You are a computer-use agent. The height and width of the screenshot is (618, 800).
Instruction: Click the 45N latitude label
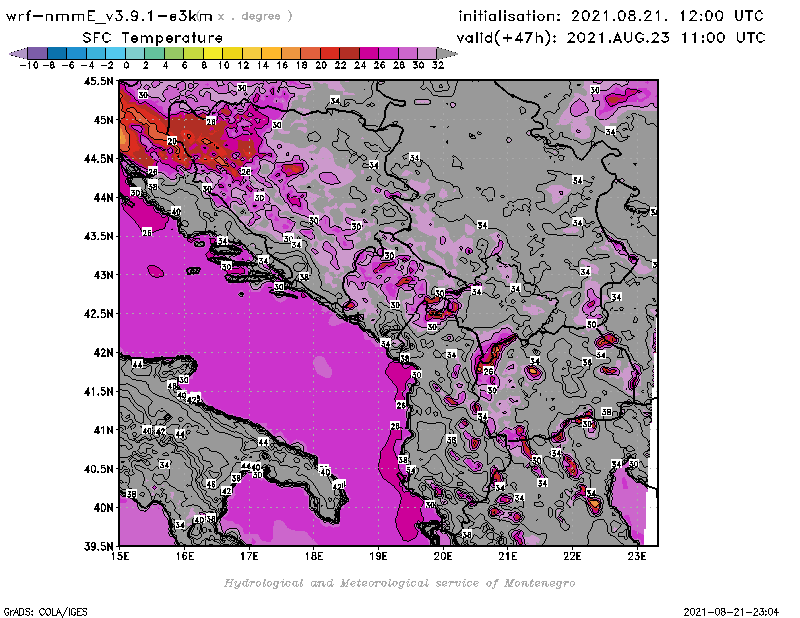point(103,120)
